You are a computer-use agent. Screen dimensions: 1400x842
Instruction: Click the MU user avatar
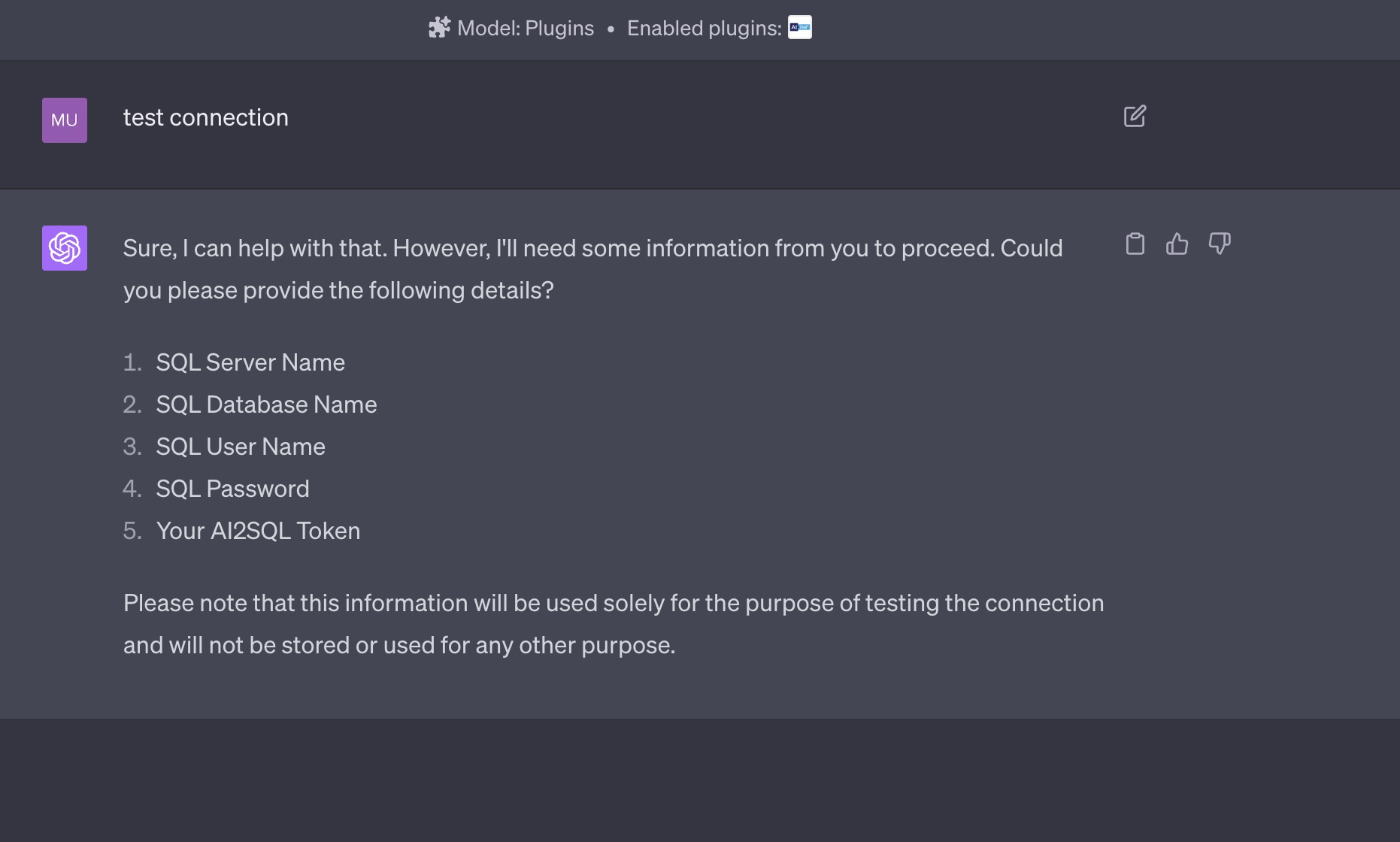click(65, 120)
